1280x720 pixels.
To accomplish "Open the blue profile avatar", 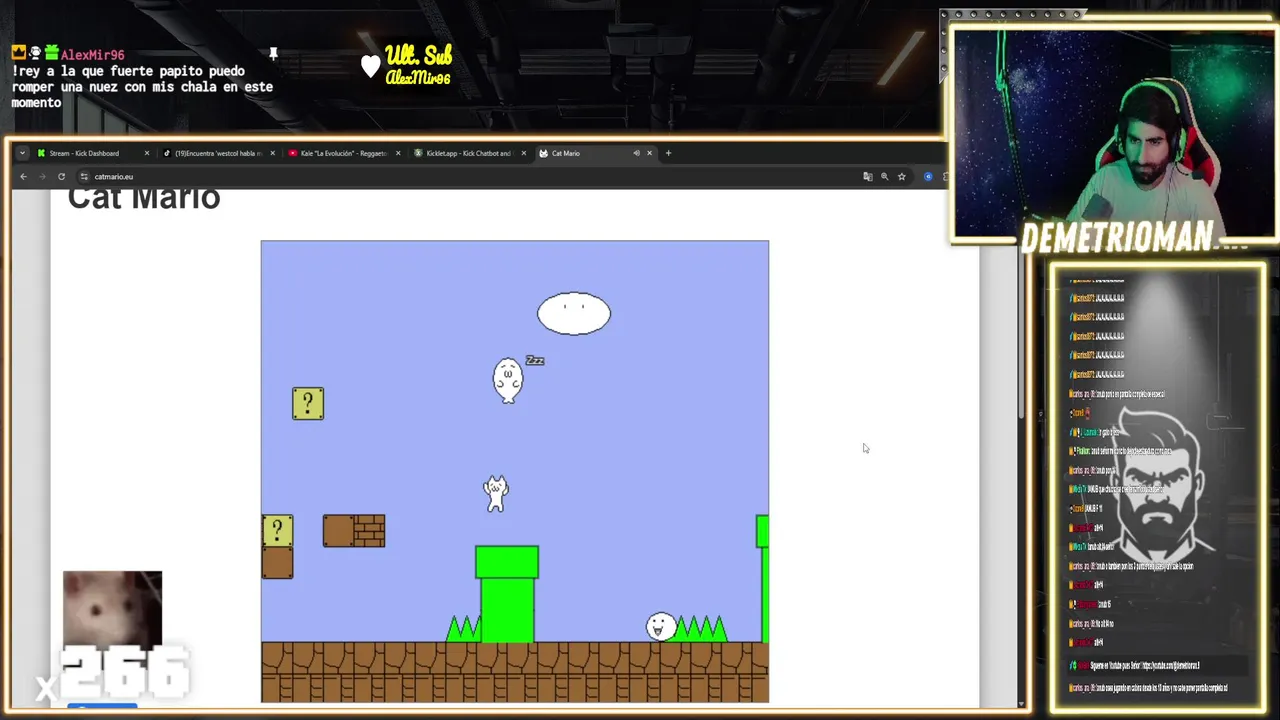I will tap(928, 176).
